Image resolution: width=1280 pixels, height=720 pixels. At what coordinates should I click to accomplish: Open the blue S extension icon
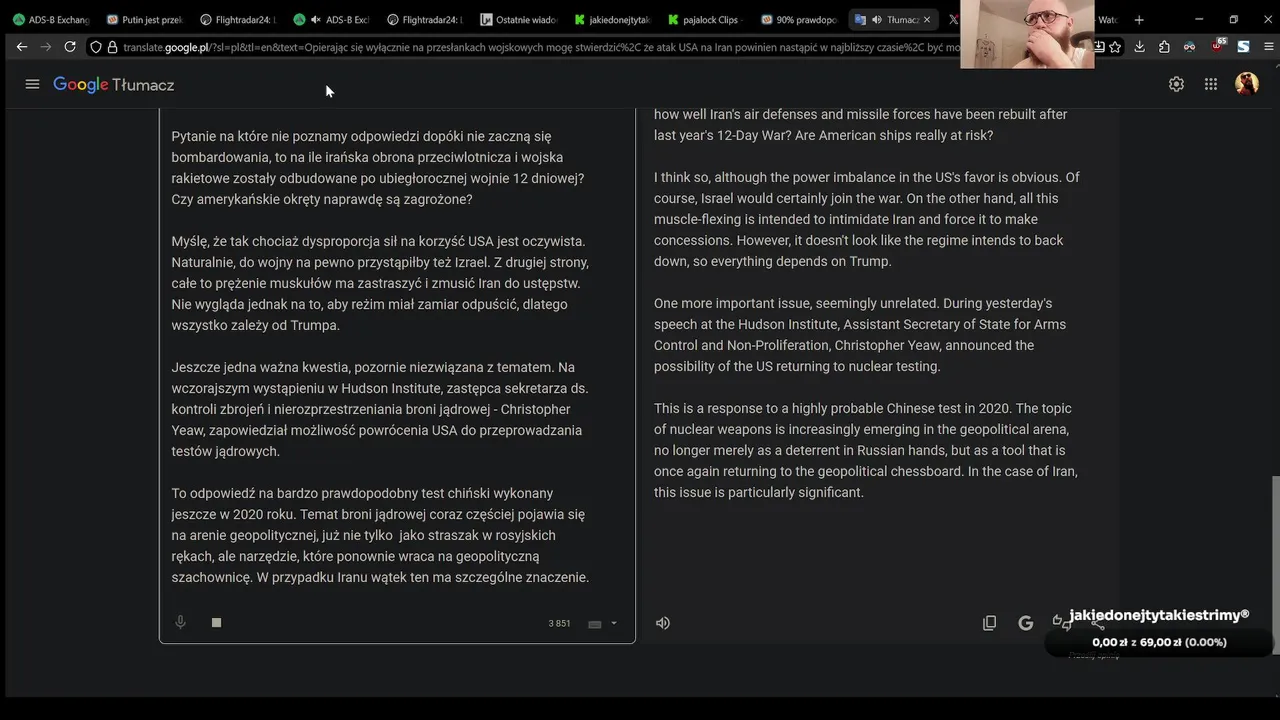pos(1243,46)
